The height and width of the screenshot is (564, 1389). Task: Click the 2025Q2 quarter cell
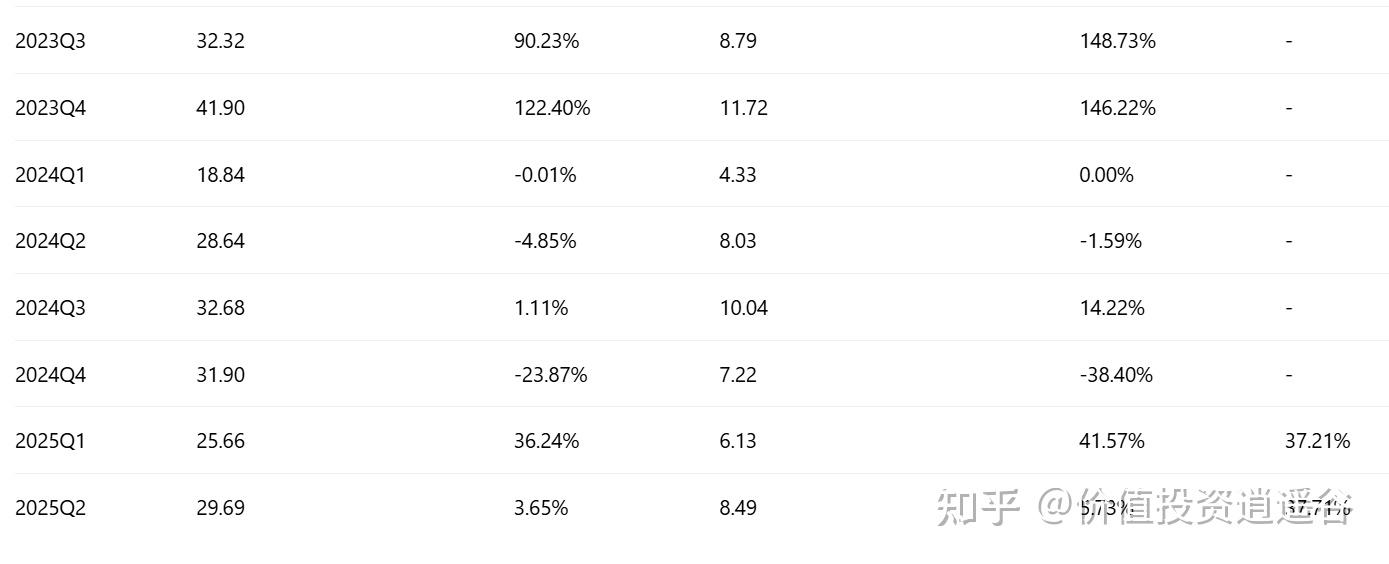(50, 508)
